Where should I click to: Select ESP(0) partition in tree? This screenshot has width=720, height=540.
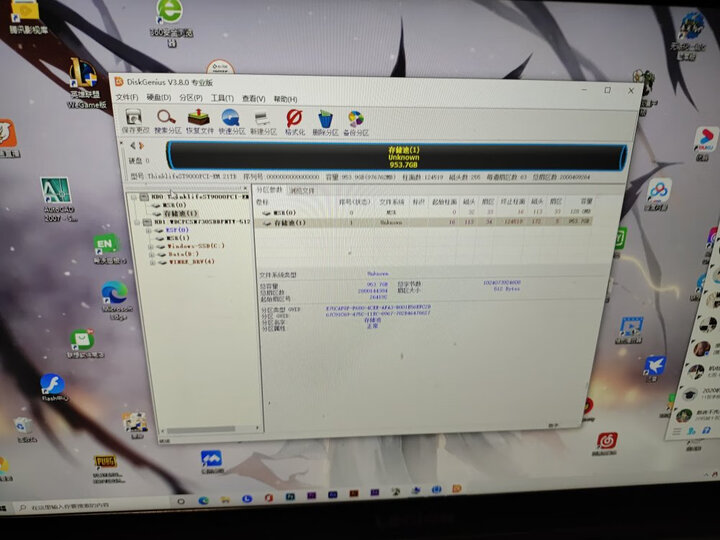(x=172, y=230)
